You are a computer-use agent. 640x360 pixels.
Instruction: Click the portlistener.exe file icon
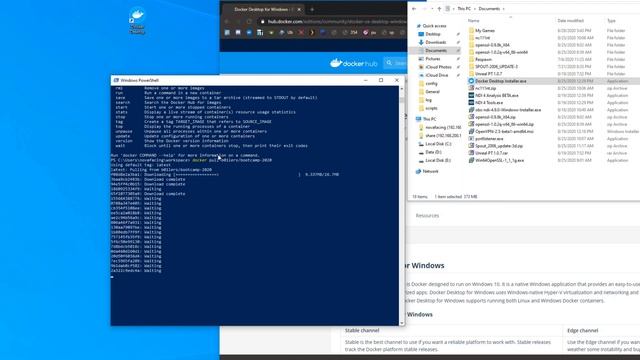(471, 139)
